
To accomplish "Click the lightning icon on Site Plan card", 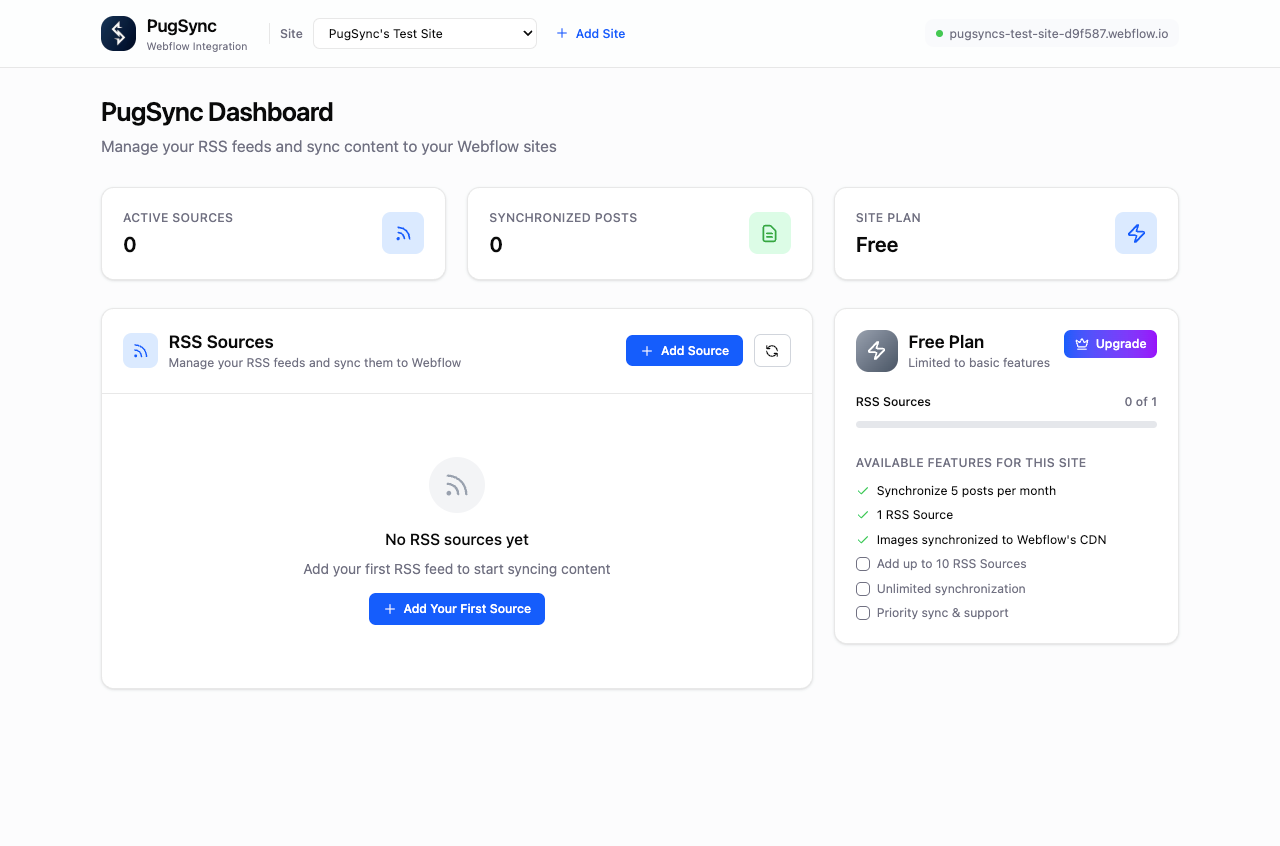I will click(1135, 233).
